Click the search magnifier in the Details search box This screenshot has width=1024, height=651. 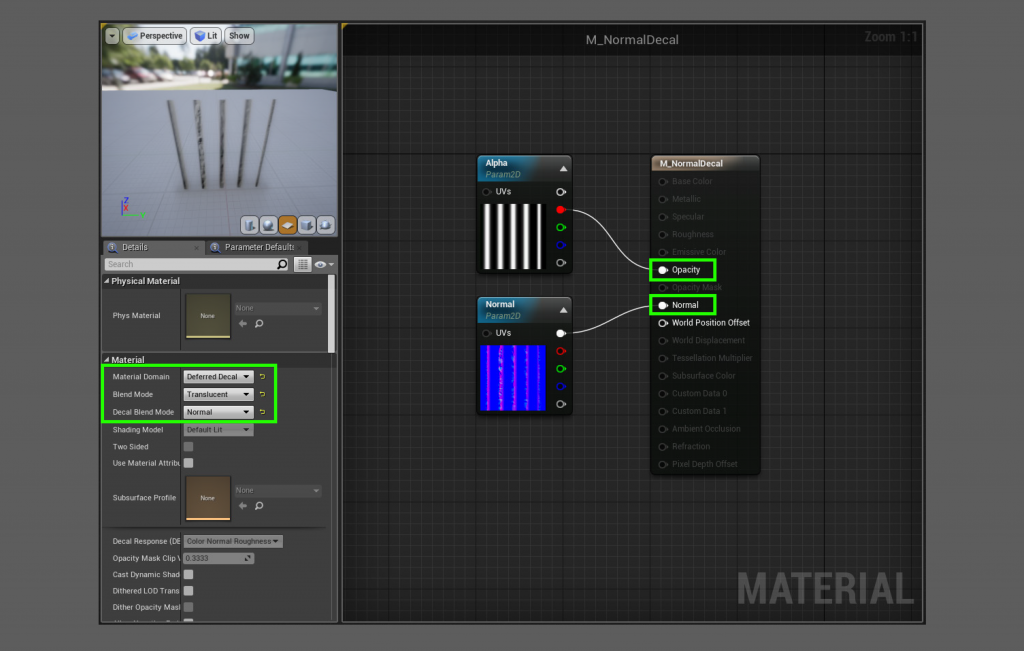click(282, 264)
